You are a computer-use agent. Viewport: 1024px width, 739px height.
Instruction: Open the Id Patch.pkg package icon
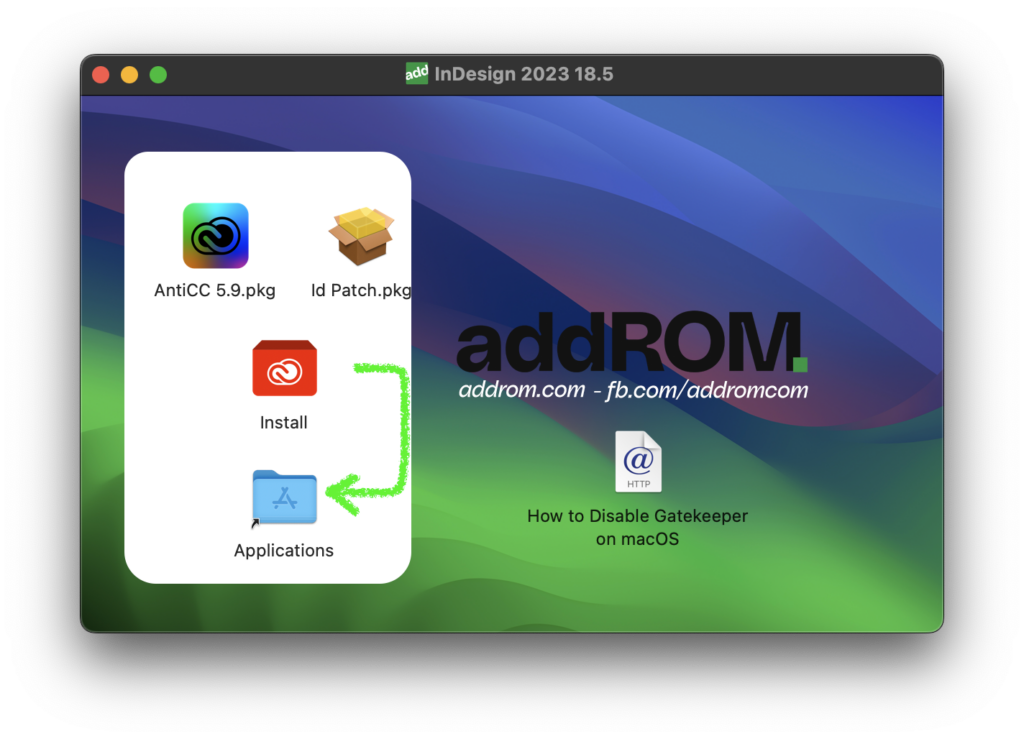(x=361, y=236)
